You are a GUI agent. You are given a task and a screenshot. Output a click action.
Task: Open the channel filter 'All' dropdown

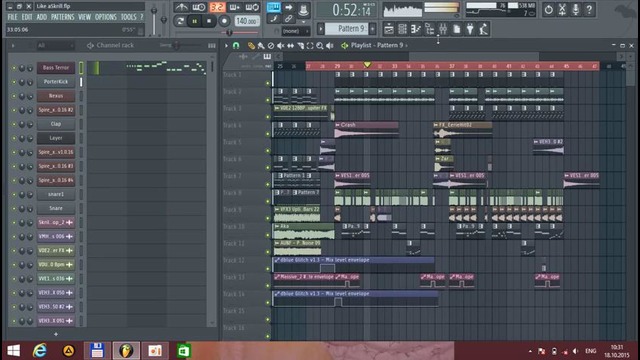click(x=55, y=45)
